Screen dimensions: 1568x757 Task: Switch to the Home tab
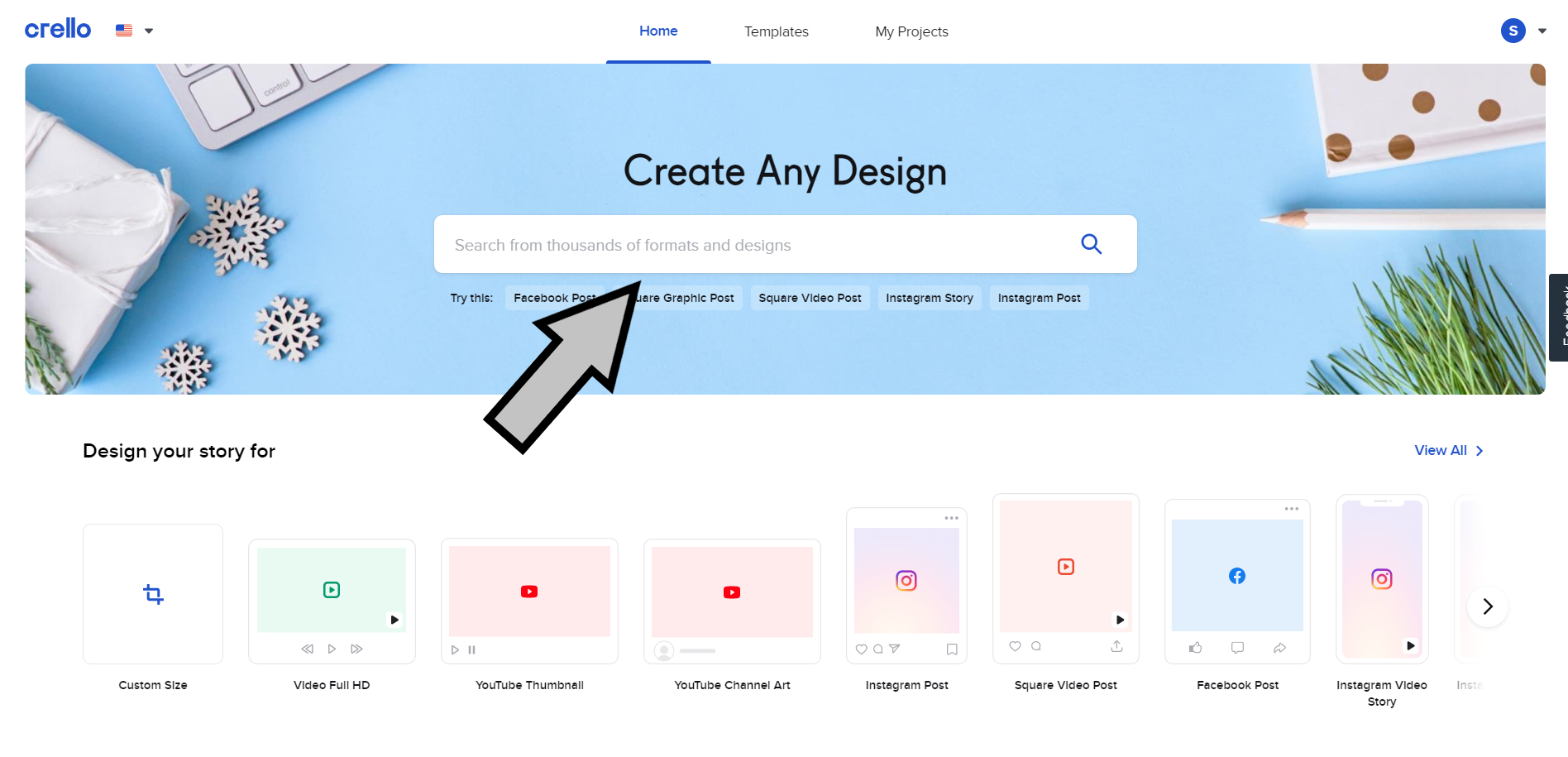pos(658,31)
